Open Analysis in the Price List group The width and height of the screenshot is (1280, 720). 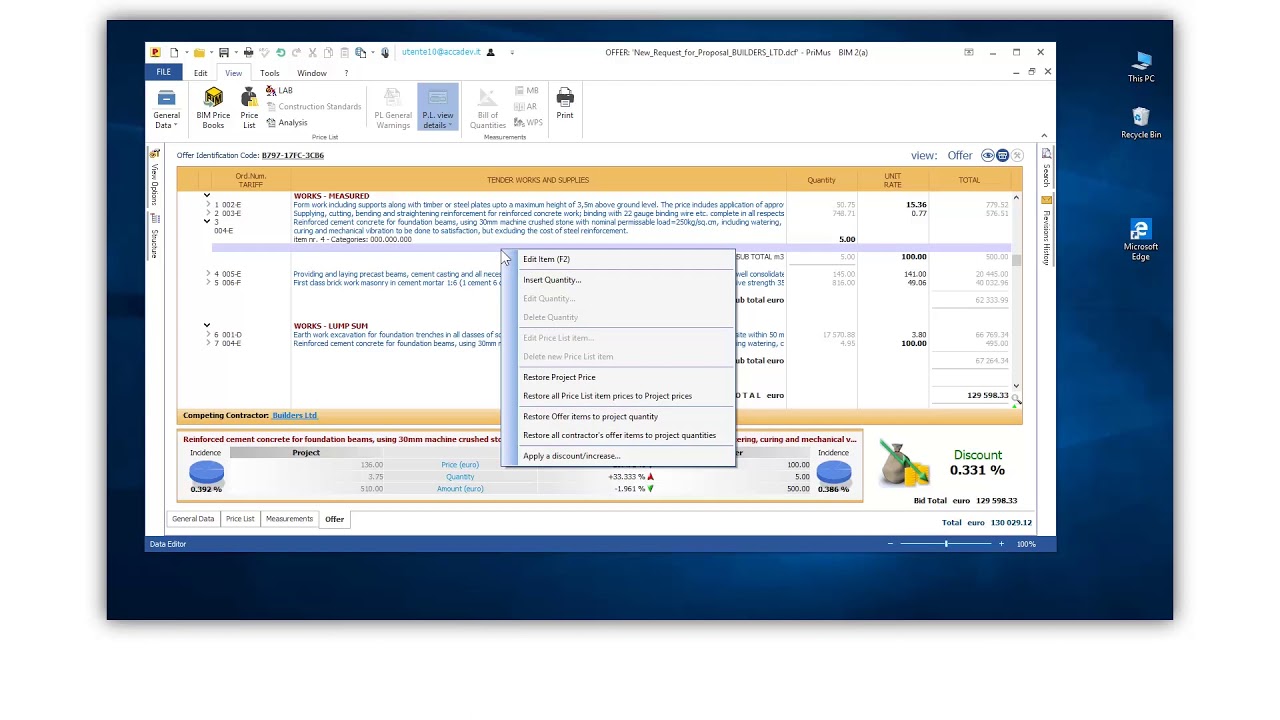[286, 123]
